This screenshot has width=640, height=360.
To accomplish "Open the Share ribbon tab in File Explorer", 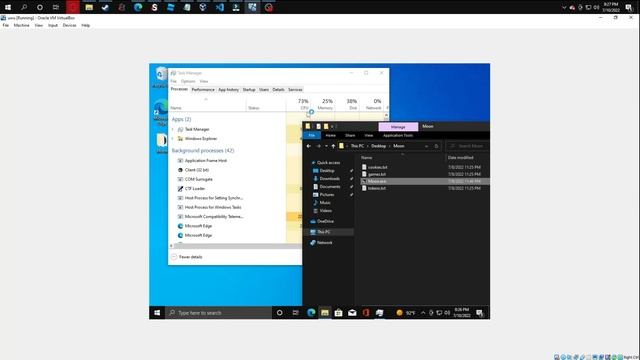I will (x=350, y=135).
